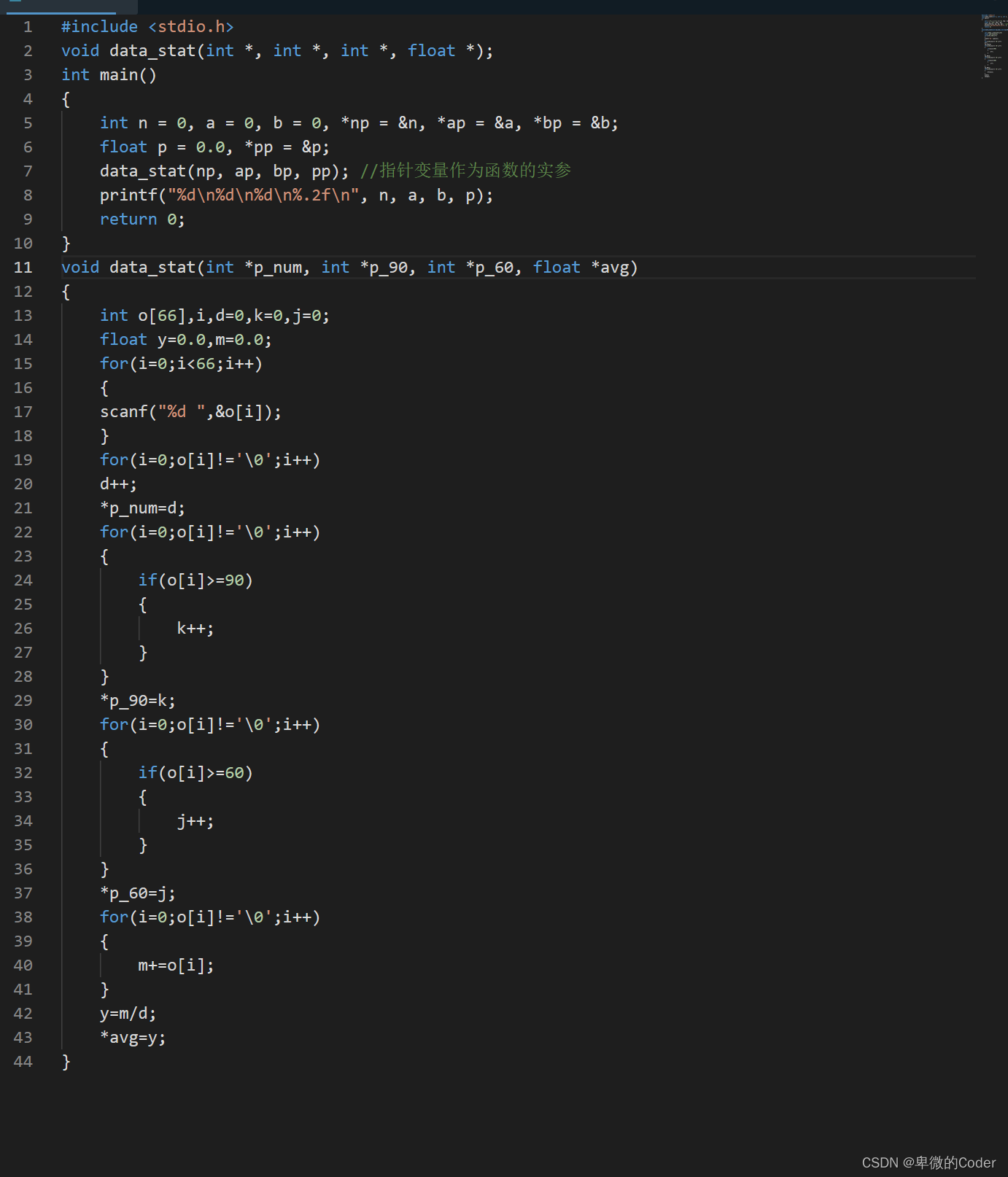Click the *avg=y assignment

click(133, 1038)
